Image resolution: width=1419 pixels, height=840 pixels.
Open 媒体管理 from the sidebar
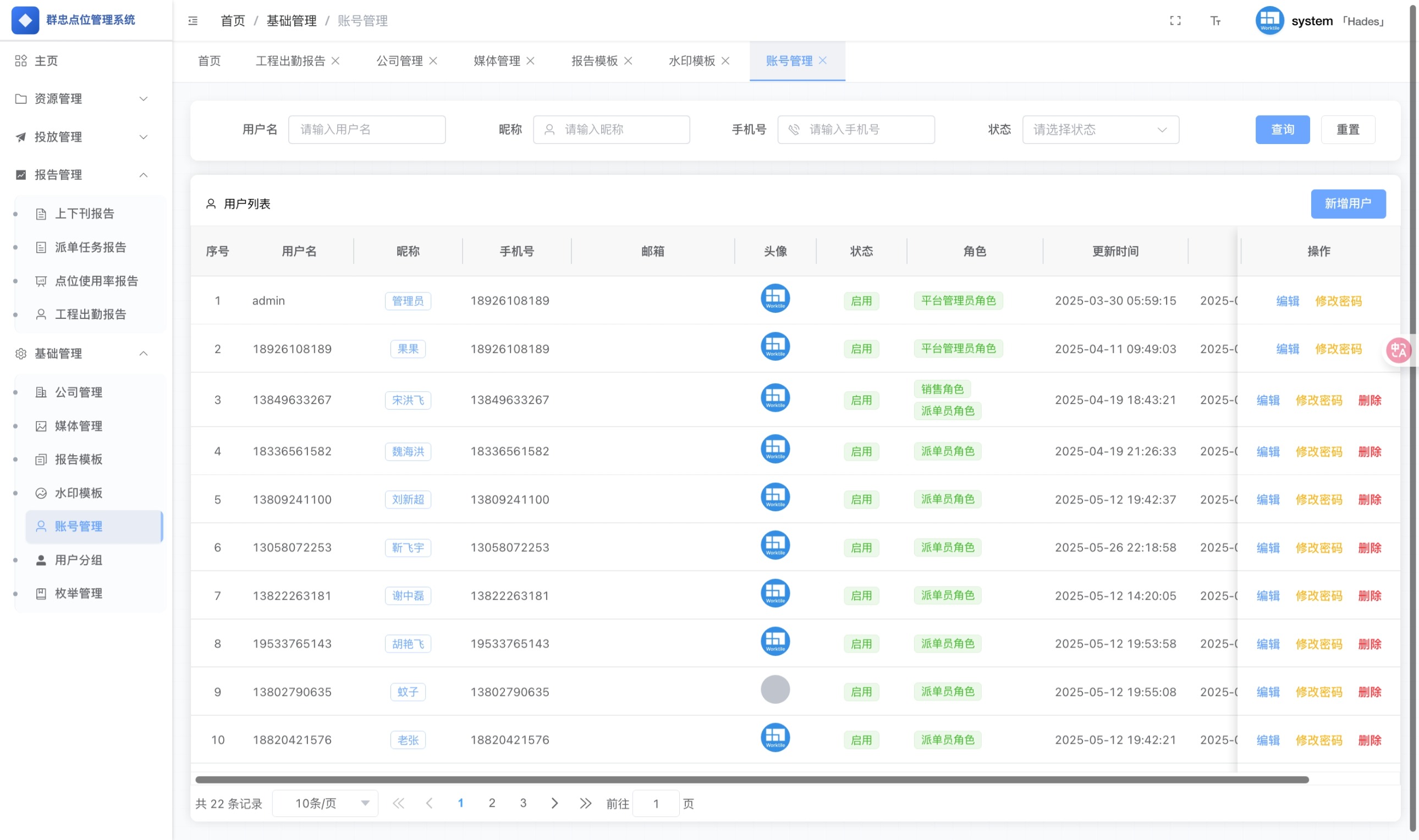pyautogui.click(x=78, y=425)
